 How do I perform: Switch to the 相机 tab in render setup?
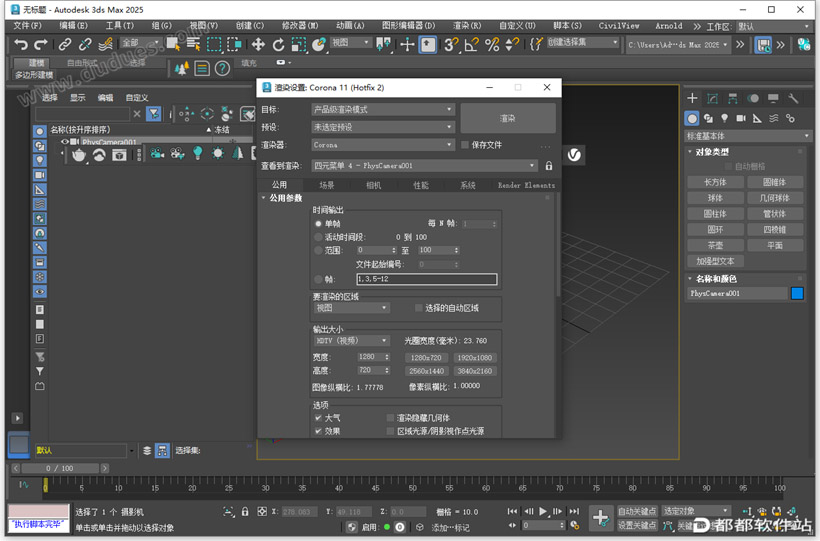pos(374,185)
